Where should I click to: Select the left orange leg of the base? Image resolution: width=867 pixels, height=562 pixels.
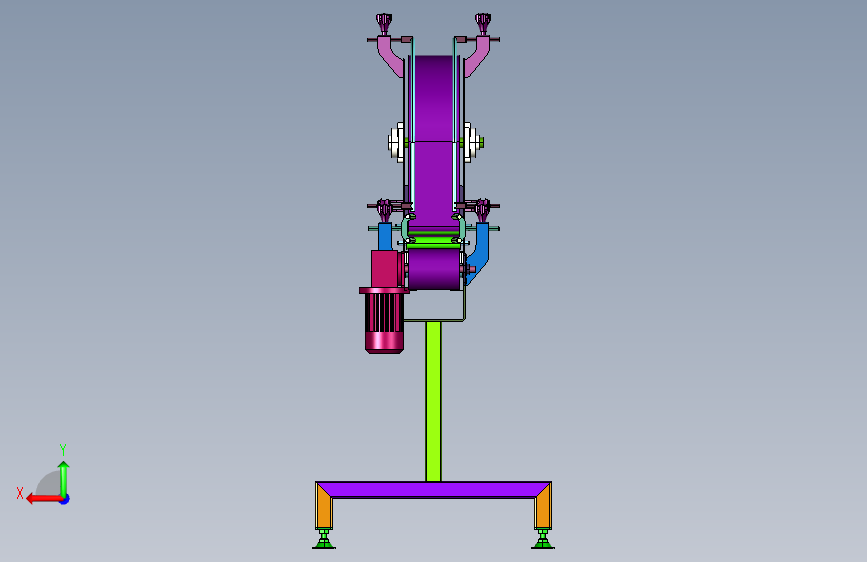click(x=323, y=506)
